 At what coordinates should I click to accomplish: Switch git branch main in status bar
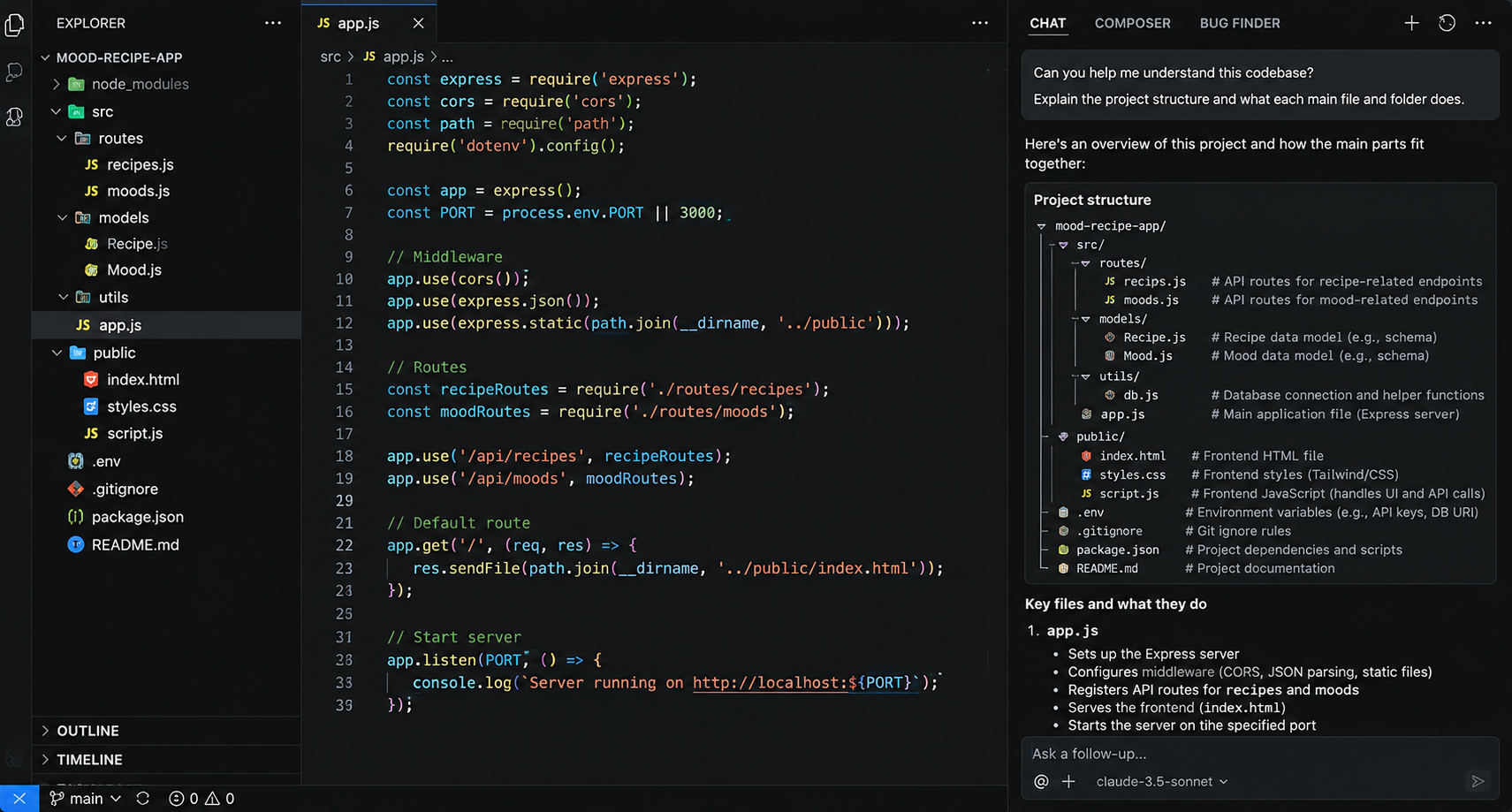tap(86, 799)
